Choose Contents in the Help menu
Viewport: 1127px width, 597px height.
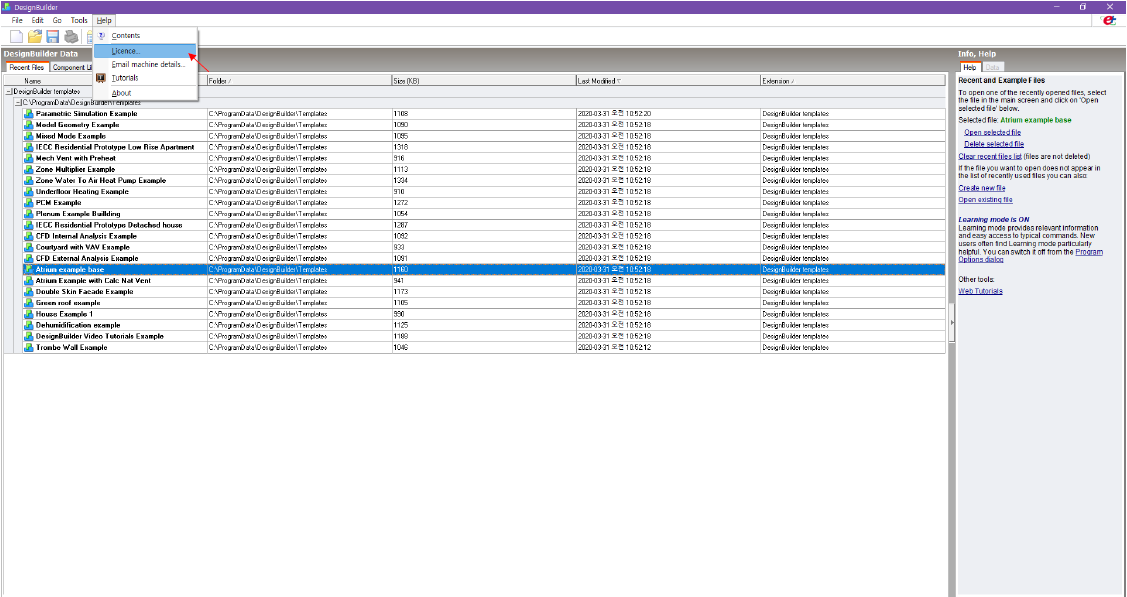pyautogui.click(x=126, y=35)
